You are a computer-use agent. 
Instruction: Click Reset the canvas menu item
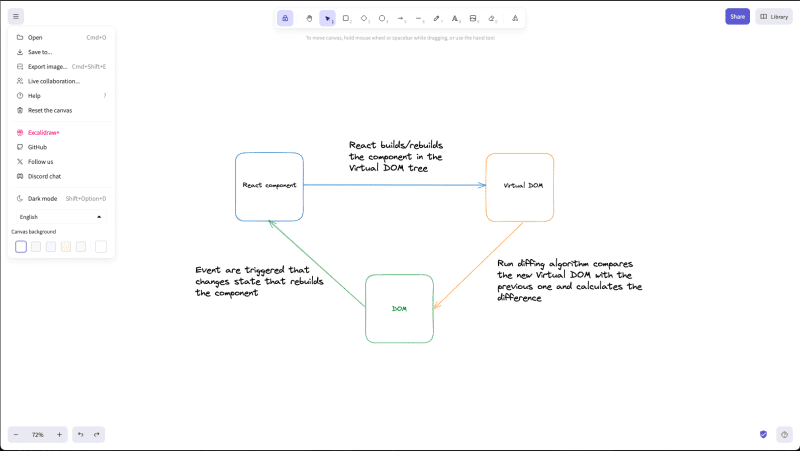[x=49, y=110]
